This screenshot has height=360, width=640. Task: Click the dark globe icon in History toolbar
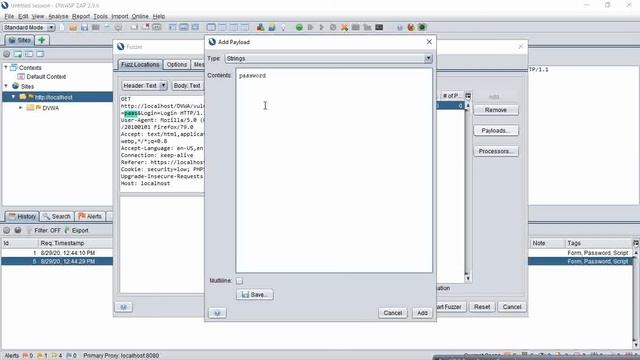(18, 230)
